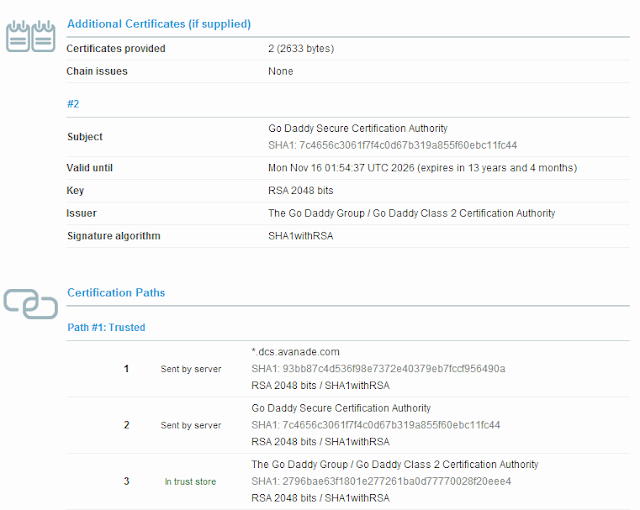Screen dimensions: 640x510
Task: Select RSA 2048 bits line in path row 3
Action: [320, 498]
